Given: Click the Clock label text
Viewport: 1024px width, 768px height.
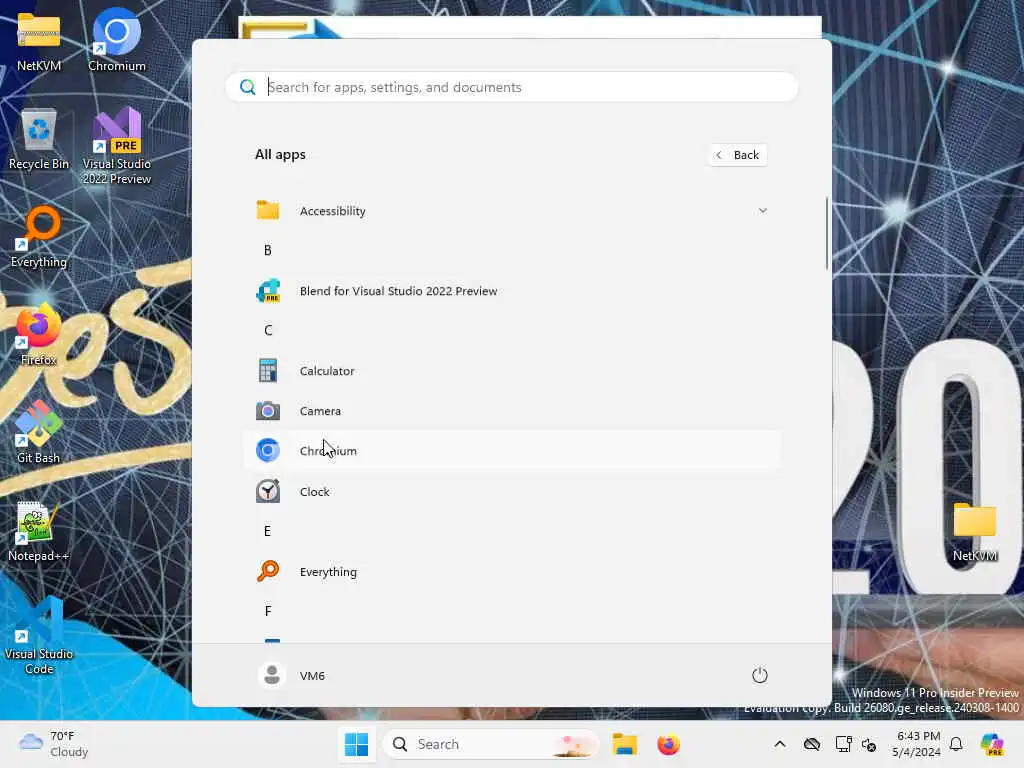Looking at the screenshot, I should pos(315,492).
